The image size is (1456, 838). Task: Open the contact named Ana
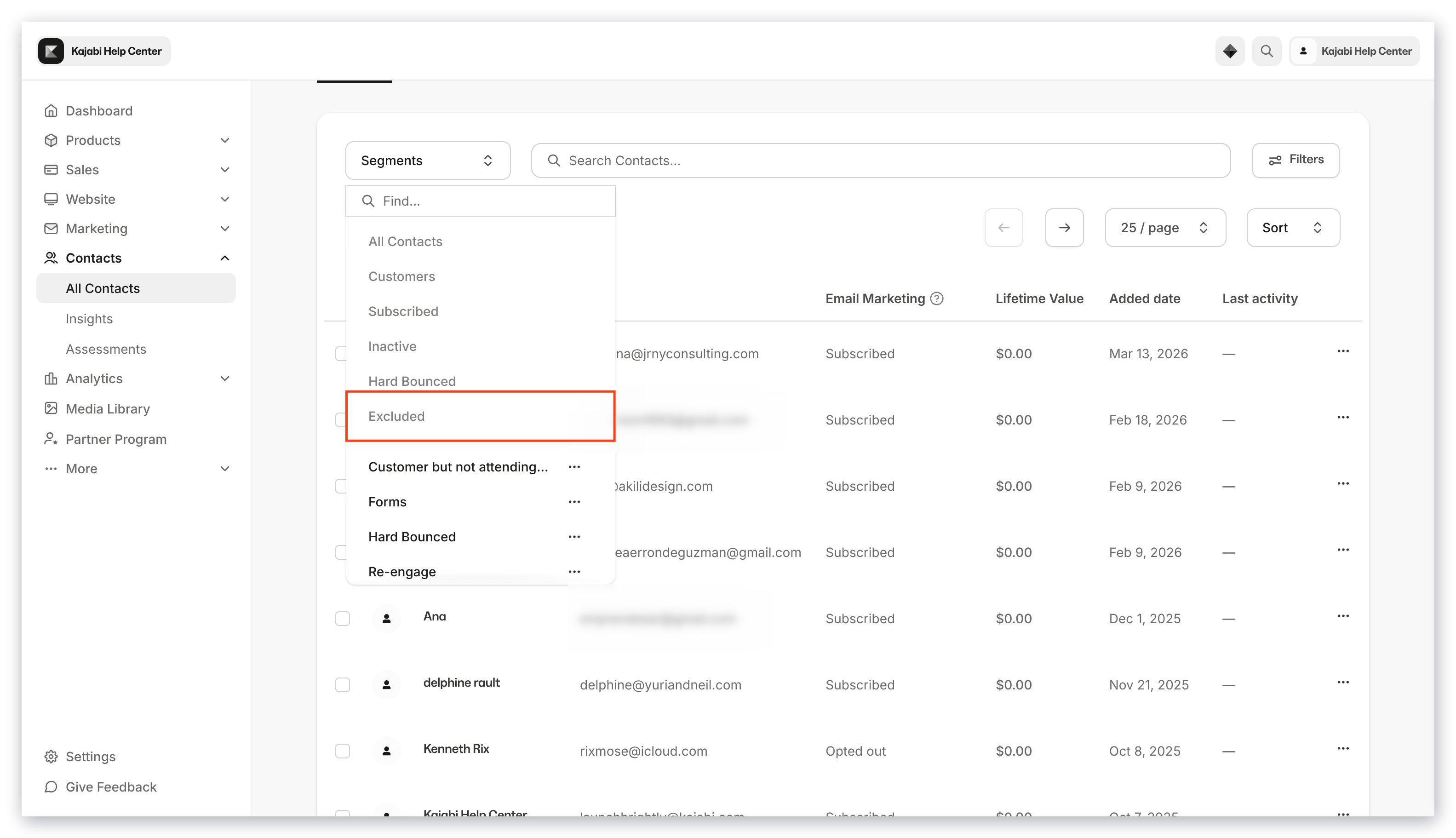click(435, 616)
